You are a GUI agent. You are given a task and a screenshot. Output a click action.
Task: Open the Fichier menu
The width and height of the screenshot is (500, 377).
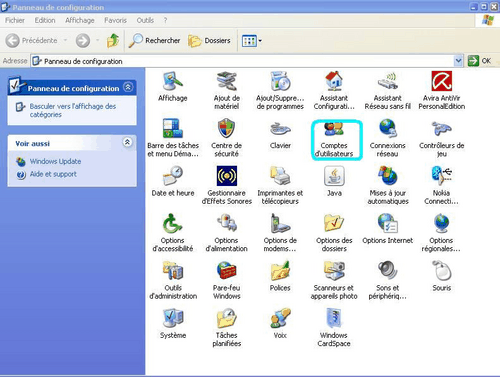pos(15,20)
